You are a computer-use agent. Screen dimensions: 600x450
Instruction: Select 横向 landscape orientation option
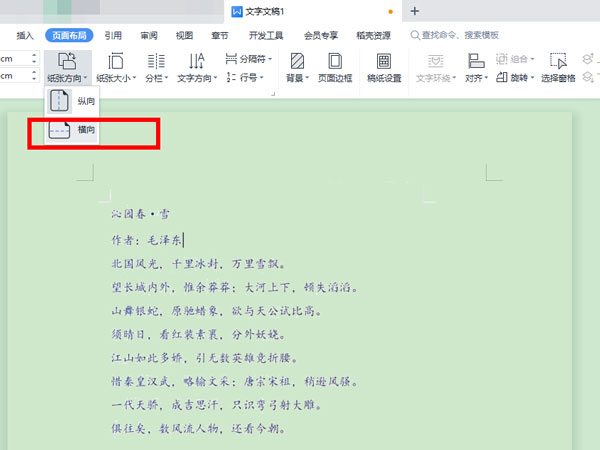click(x=72, y=130)
